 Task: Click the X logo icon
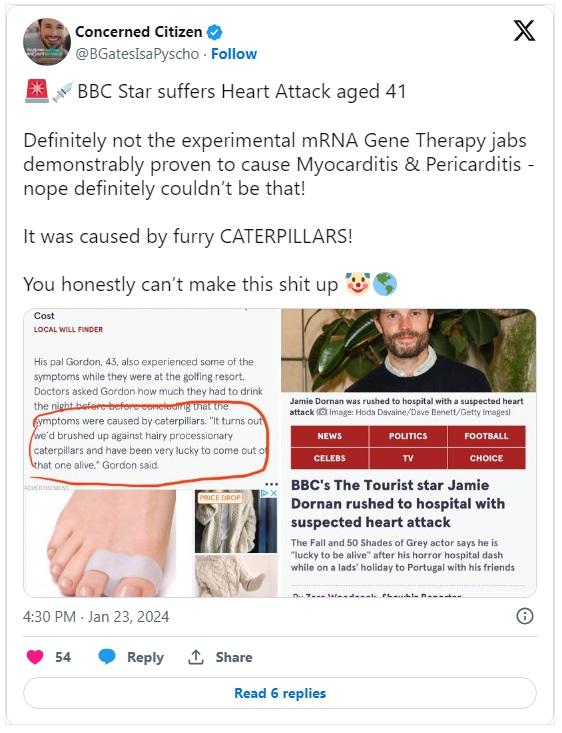pos(524,31)
